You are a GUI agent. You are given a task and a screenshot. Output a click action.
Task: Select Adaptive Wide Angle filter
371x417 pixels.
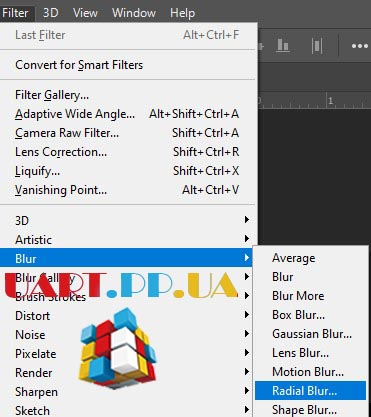click(x=128, y=114)
